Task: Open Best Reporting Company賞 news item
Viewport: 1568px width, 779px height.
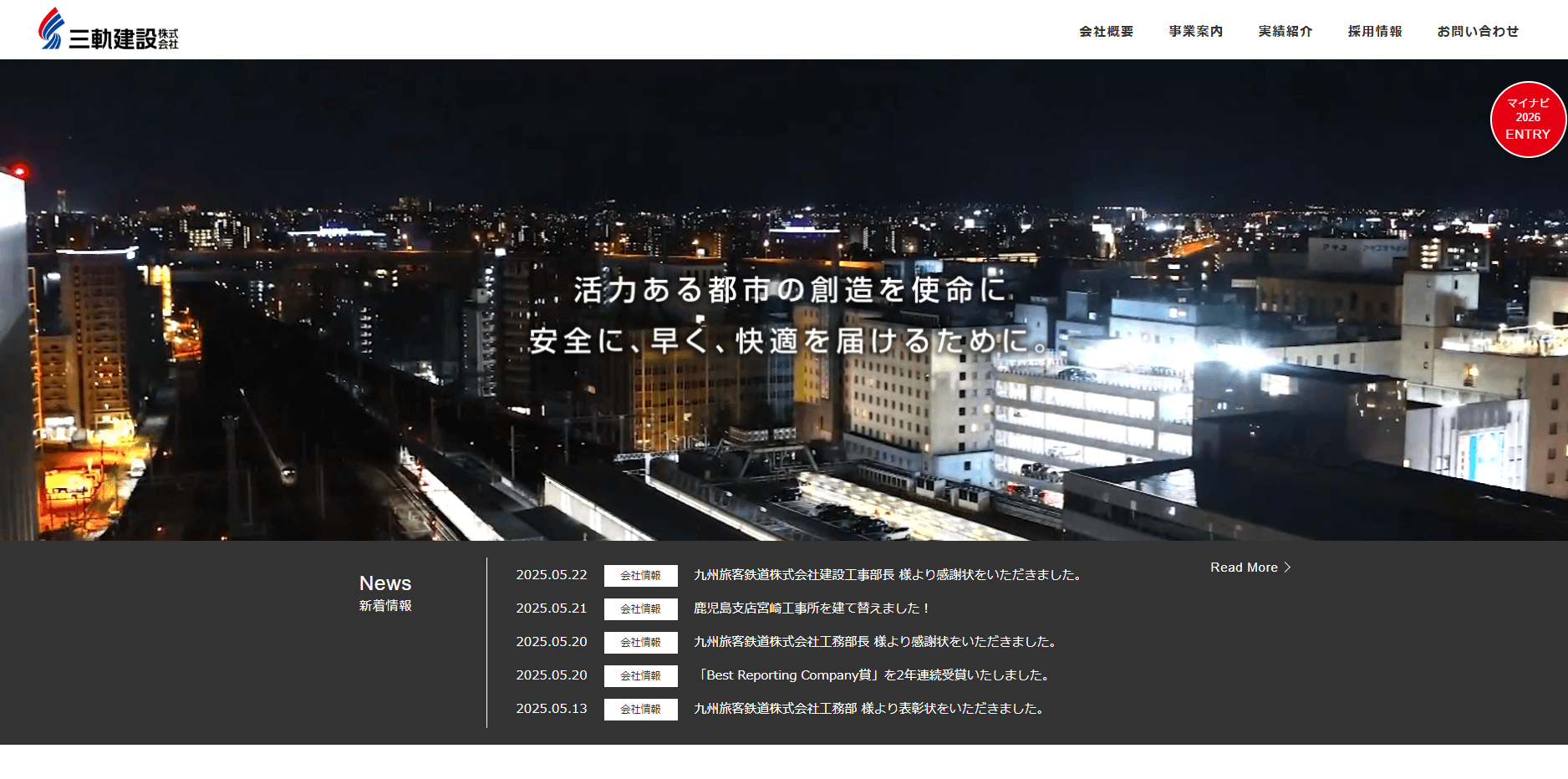Action: (873, 675)
